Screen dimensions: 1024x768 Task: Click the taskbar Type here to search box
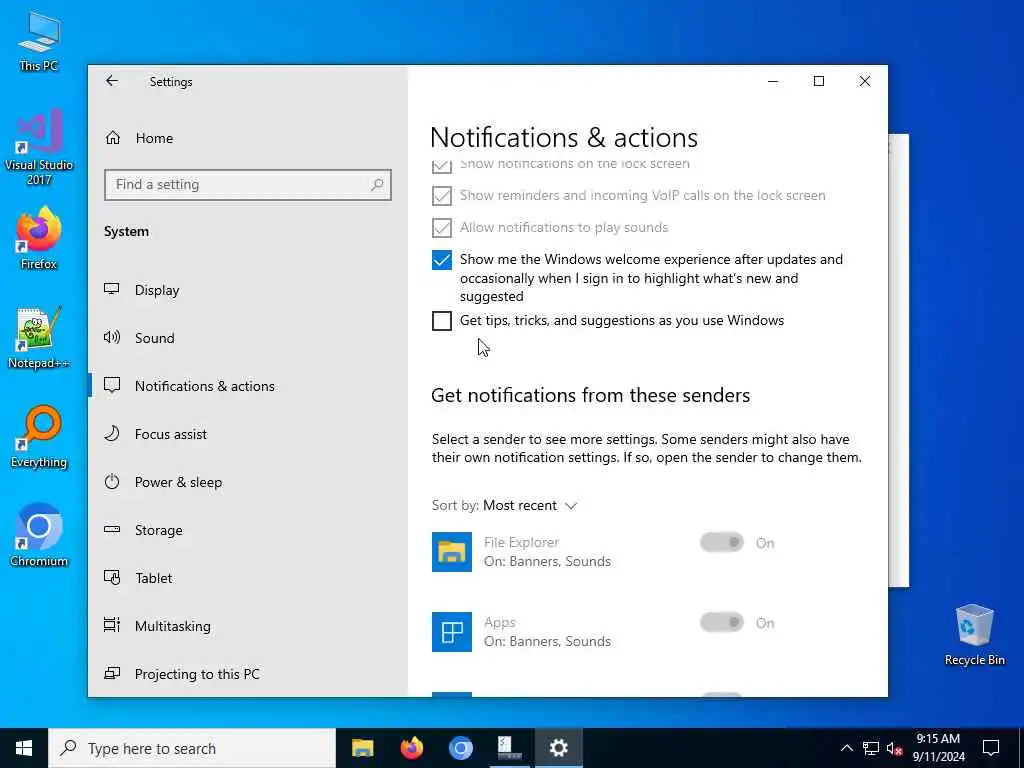tap(192, 748)
